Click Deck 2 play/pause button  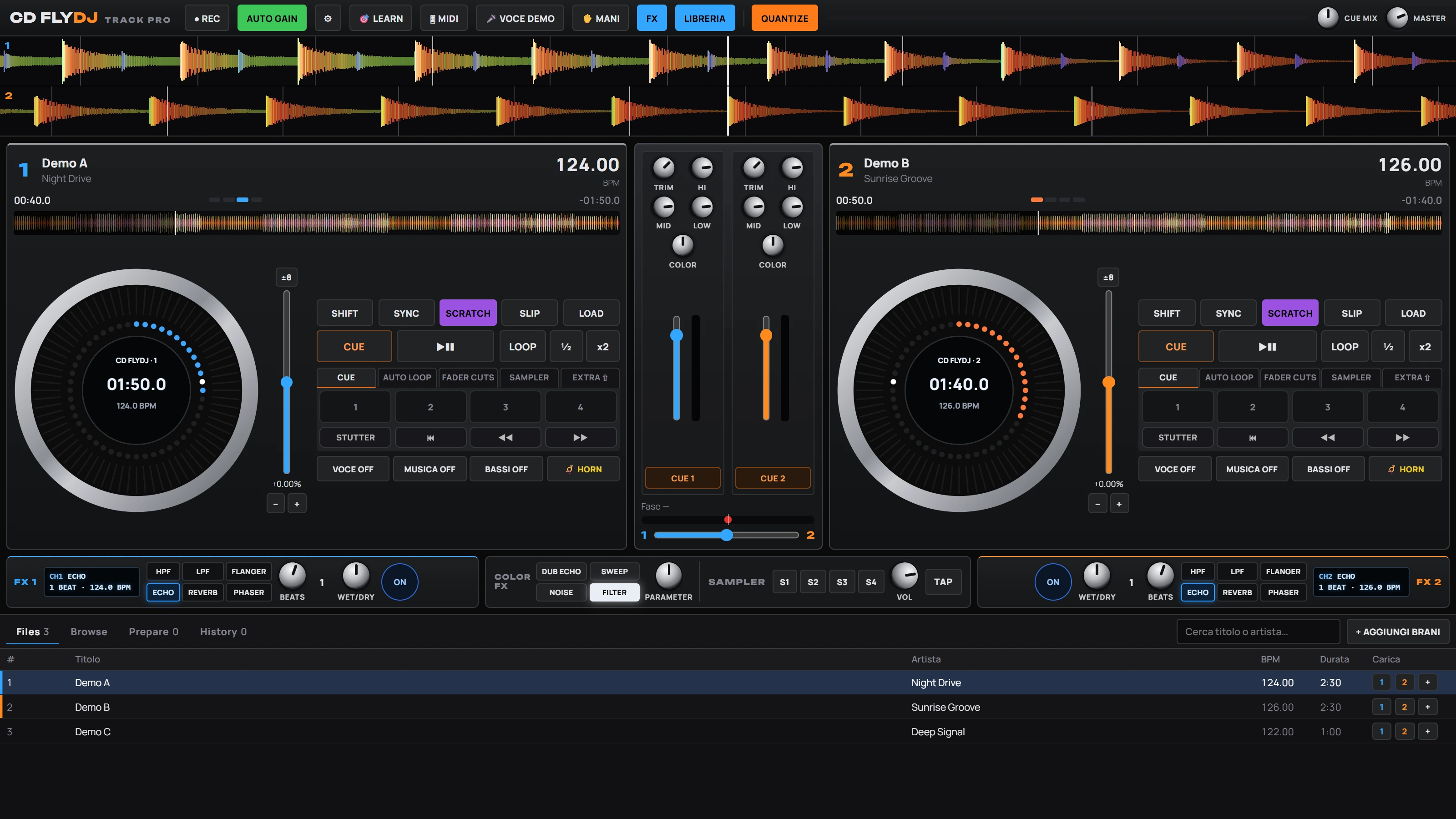pyautogui.click(x=1267, y=346)
